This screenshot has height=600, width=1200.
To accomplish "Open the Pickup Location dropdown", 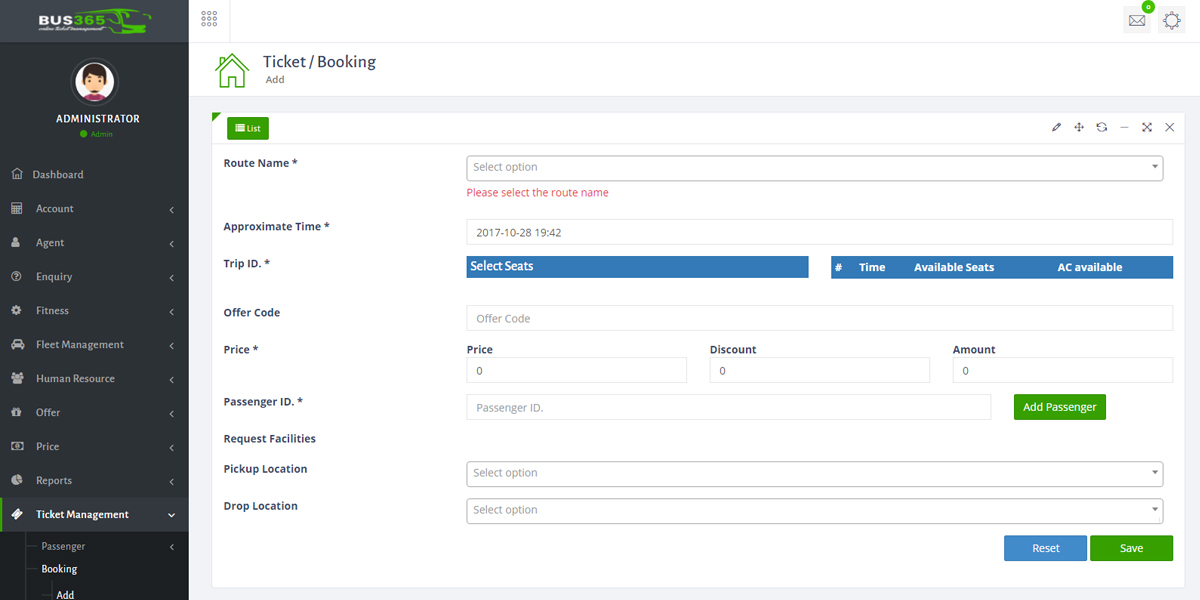I will [814, 473].
